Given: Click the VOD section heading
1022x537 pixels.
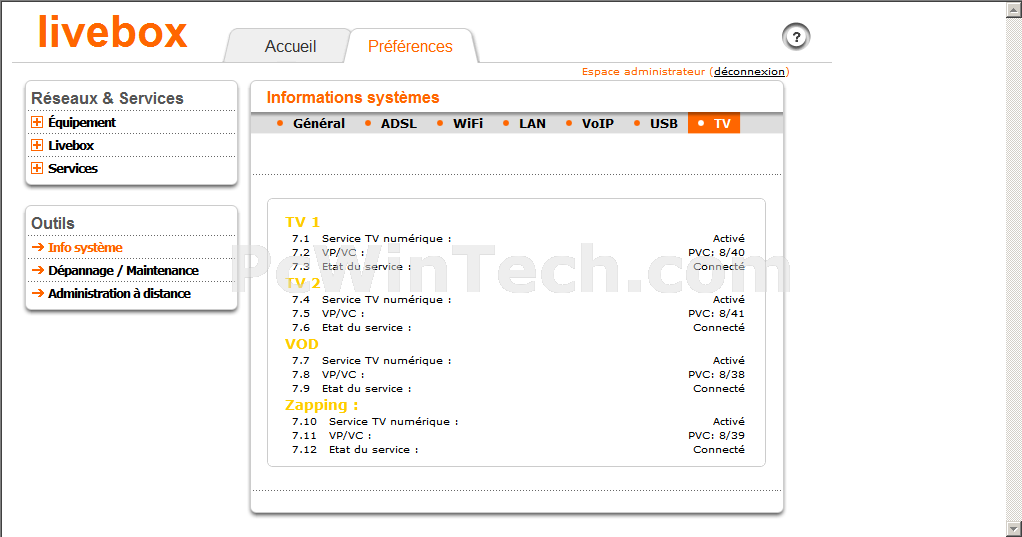Looking at the screenshot, I should [x=302, y=344].
